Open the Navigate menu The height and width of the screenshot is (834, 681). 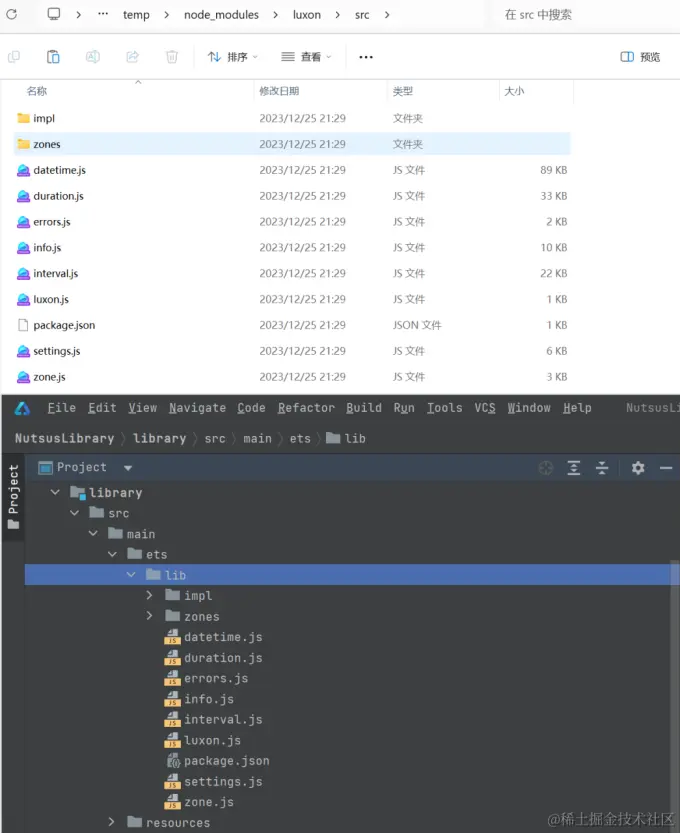(197, 408)
